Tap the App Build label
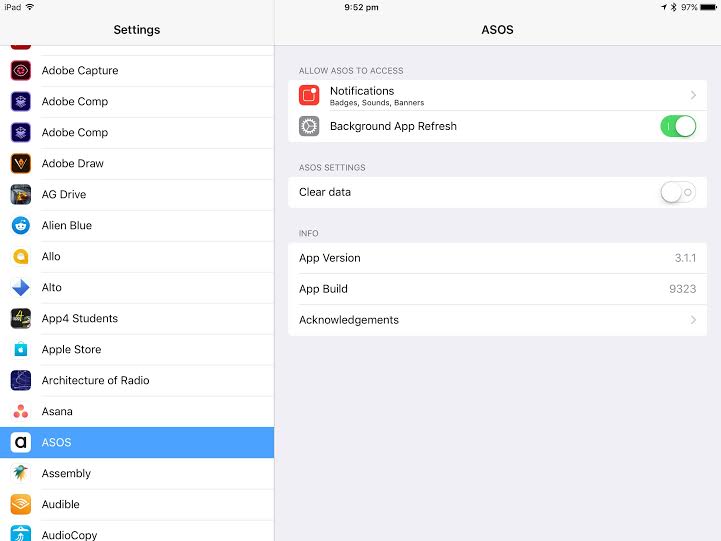The width and height of the screenshot is (721, 541). click(x=323, y=289)
